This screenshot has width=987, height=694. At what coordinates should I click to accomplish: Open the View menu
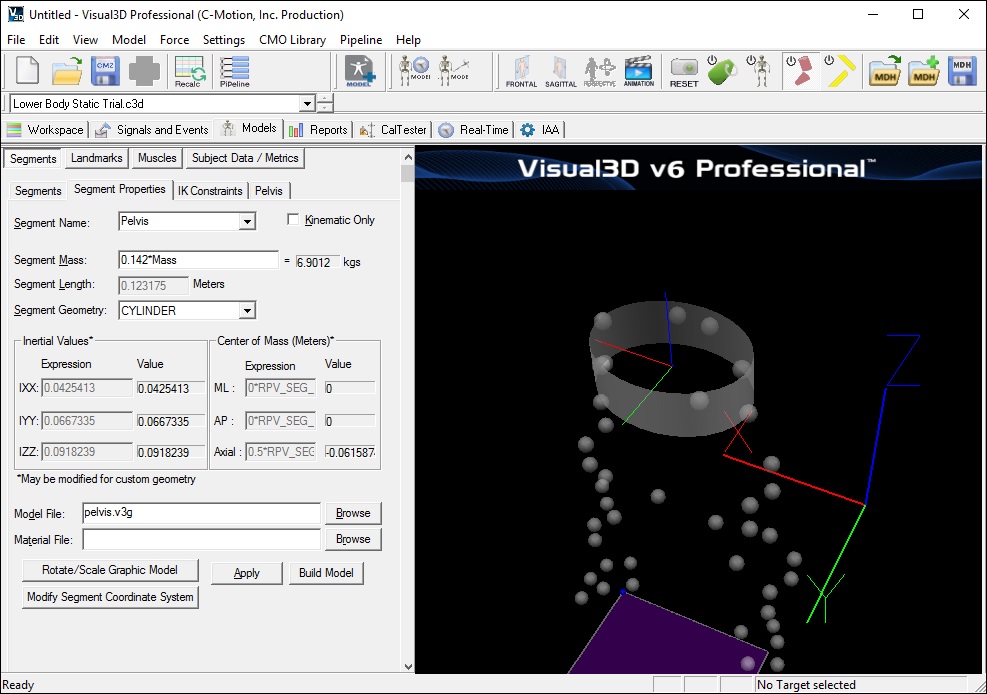85,40
